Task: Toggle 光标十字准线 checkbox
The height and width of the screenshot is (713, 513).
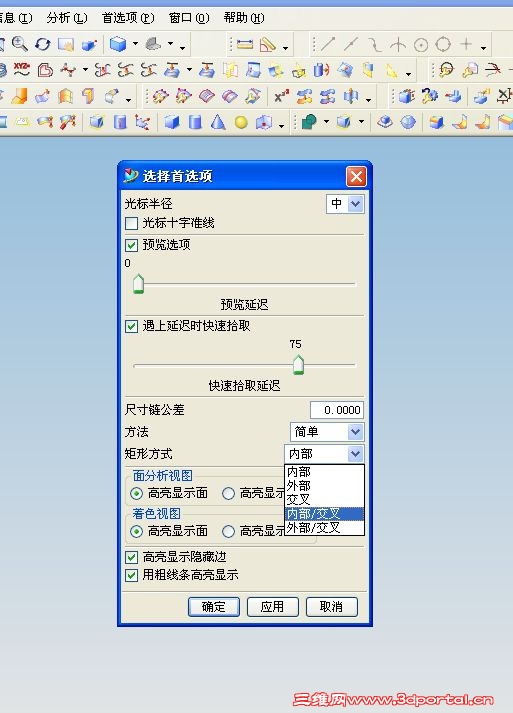Action: pyautogui.click(x=131, y=223)
